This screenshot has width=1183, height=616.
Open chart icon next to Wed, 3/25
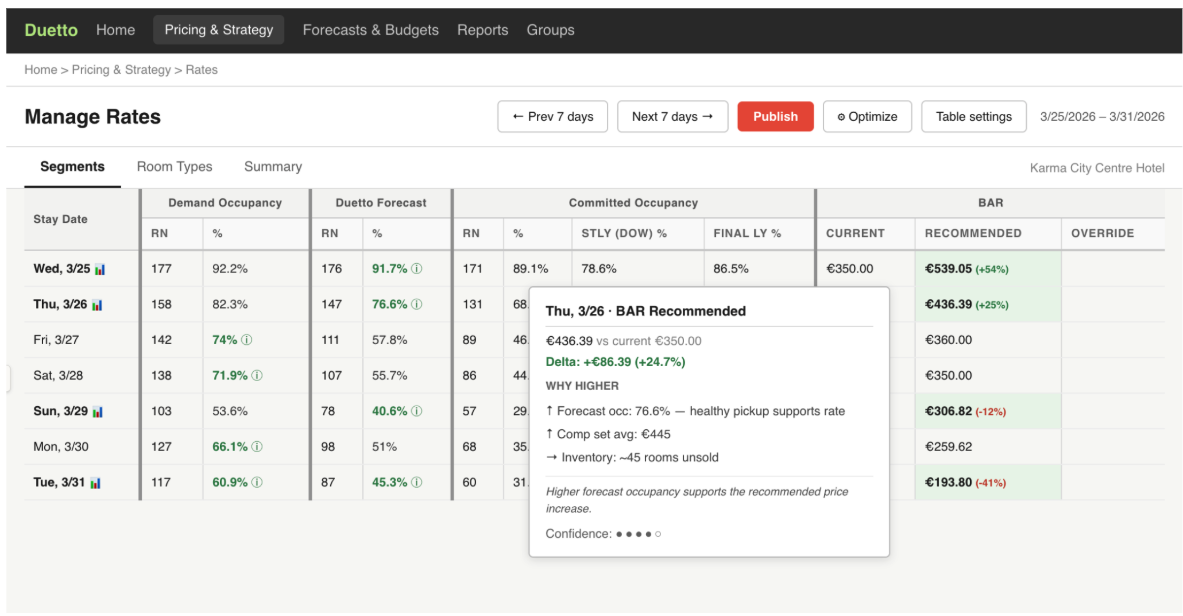tap(100, 270)
